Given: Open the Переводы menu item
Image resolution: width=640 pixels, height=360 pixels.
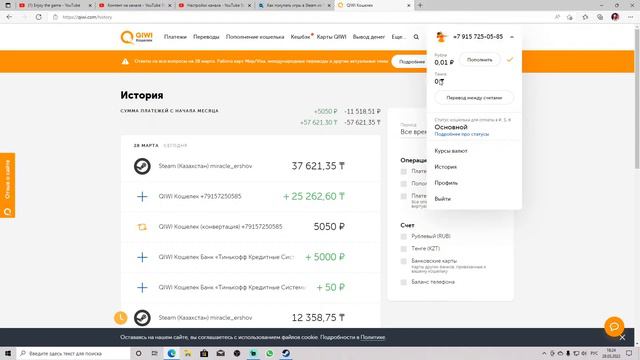Looking at the screenshot, I should pos(206,37).
